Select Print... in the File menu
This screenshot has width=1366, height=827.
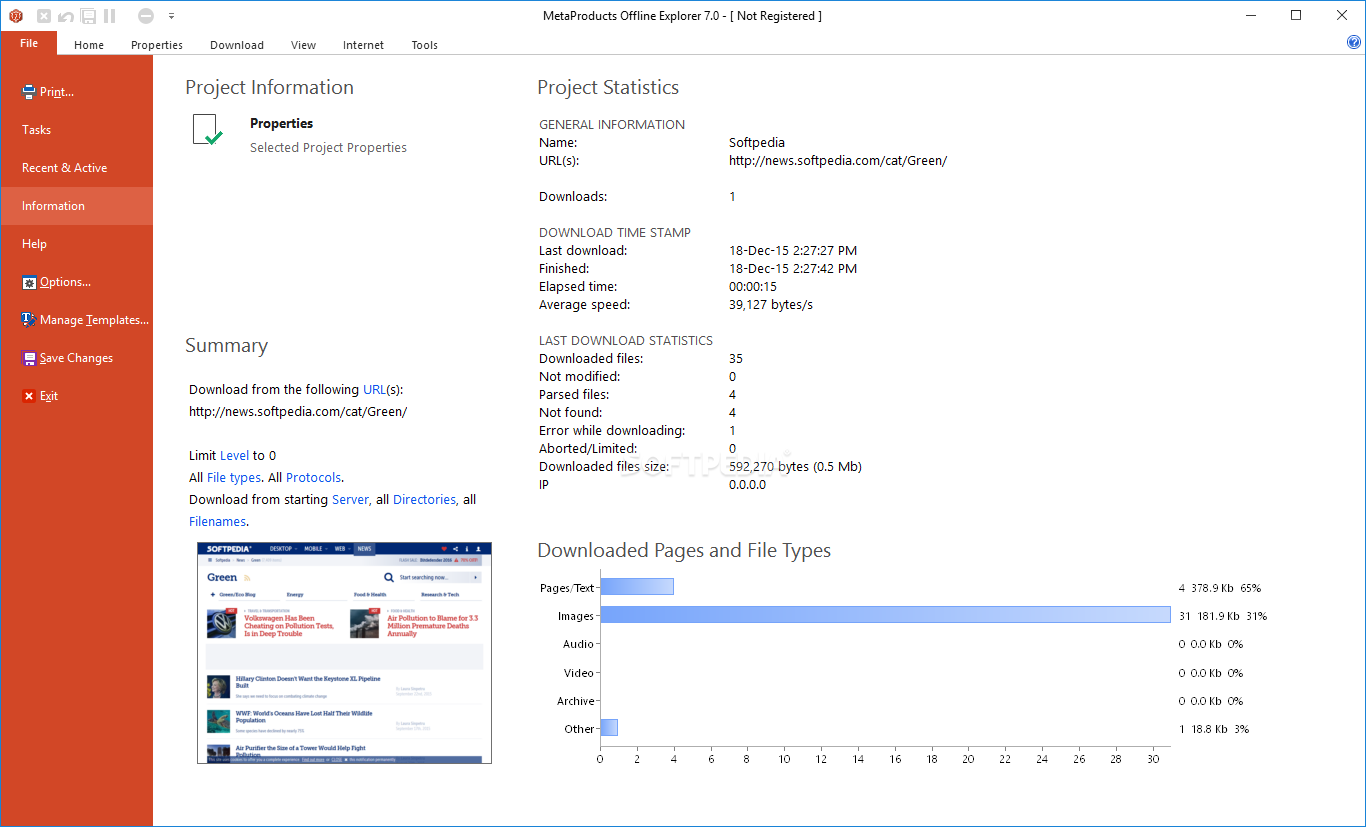click(x=77, y=92)
